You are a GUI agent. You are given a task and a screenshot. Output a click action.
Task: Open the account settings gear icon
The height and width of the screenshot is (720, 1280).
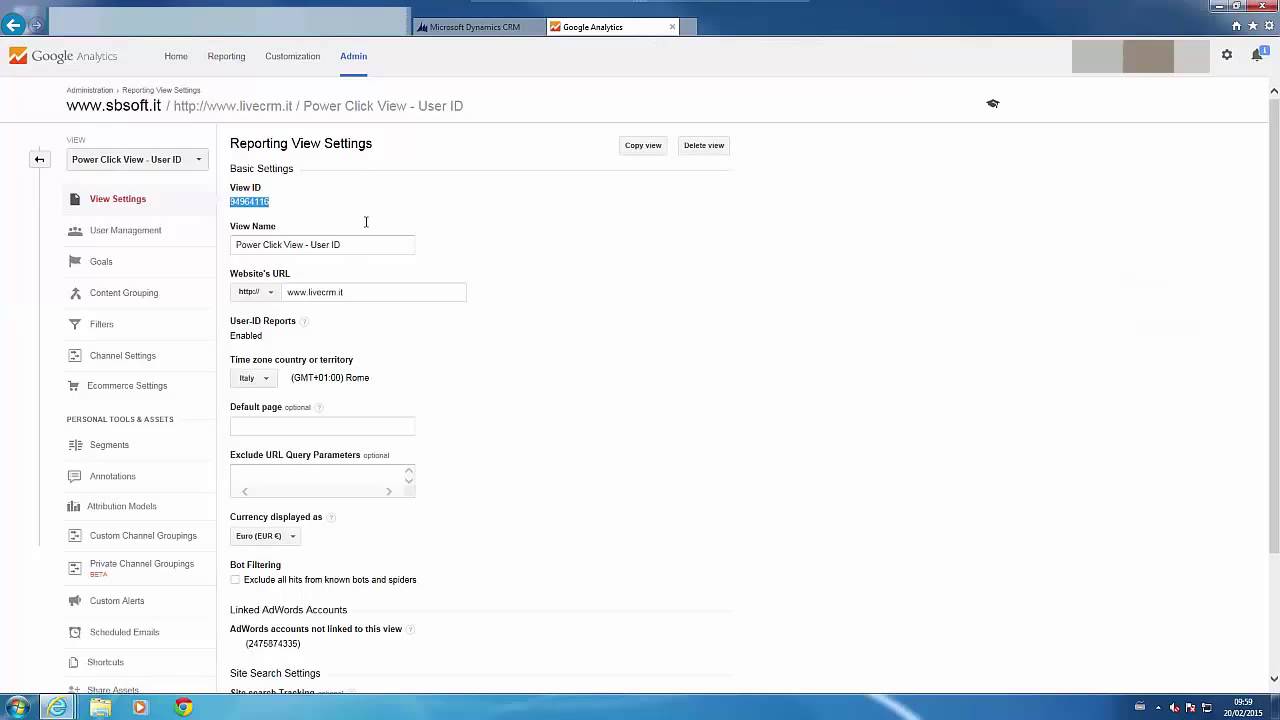[x=1227, y=55]
